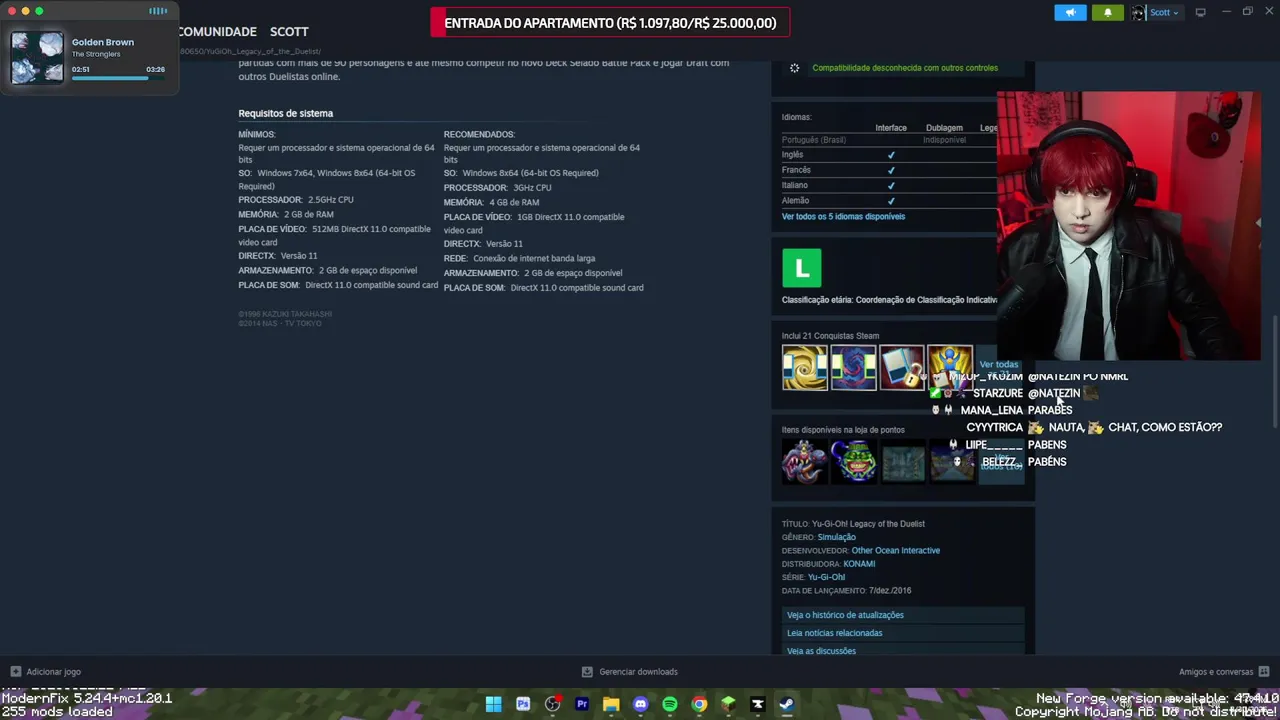The width and height of the screenshot is (1280, 720).
Task: Click Leia notícias relacionadas
Action: click(902, 633)
